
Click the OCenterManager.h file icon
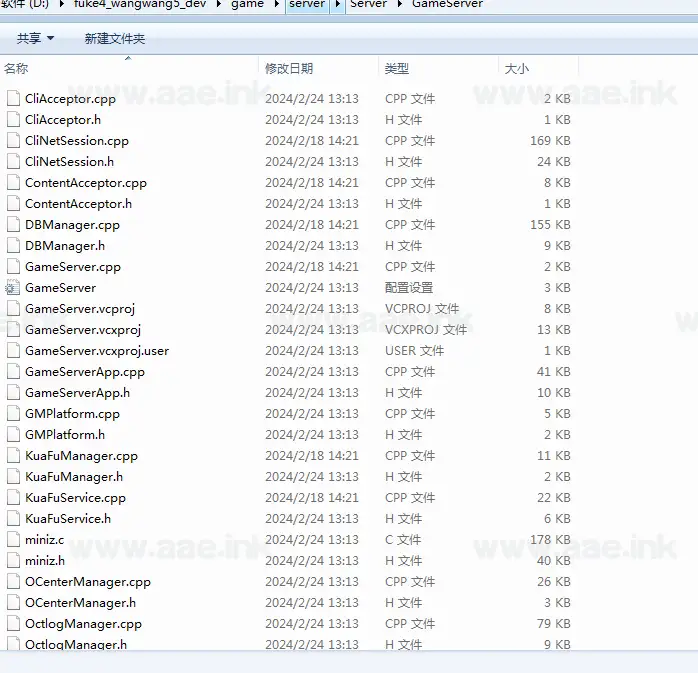(x=13, y=602)
